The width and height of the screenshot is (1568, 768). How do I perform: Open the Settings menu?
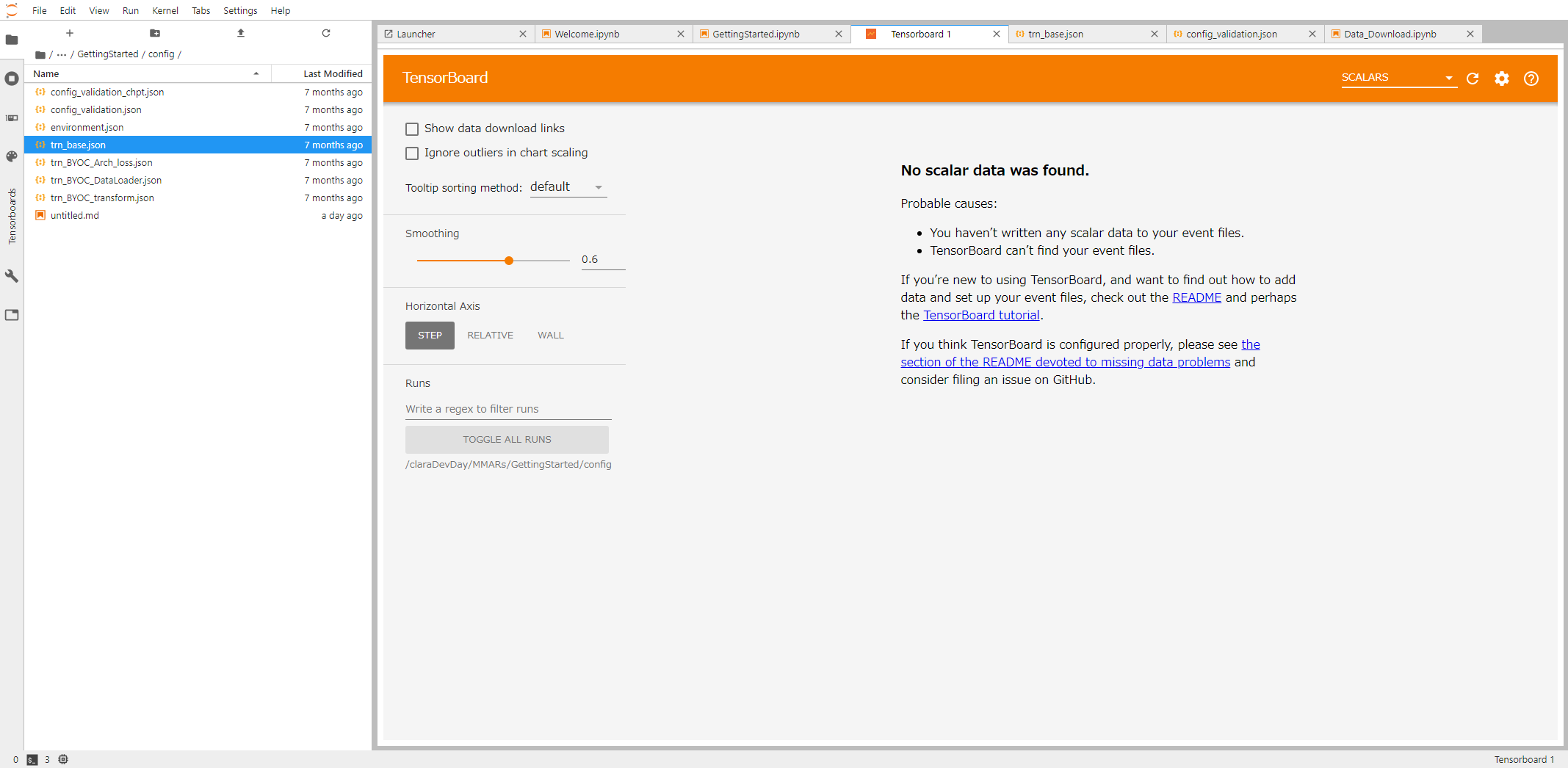pyautogui.click(x=240, y=10)
